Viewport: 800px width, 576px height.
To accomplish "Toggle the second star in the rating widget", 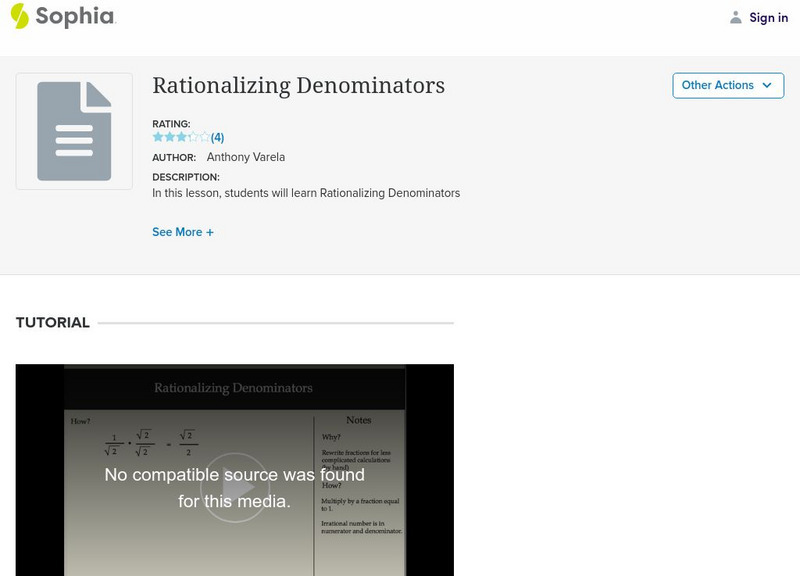I will tap(168, 135).
